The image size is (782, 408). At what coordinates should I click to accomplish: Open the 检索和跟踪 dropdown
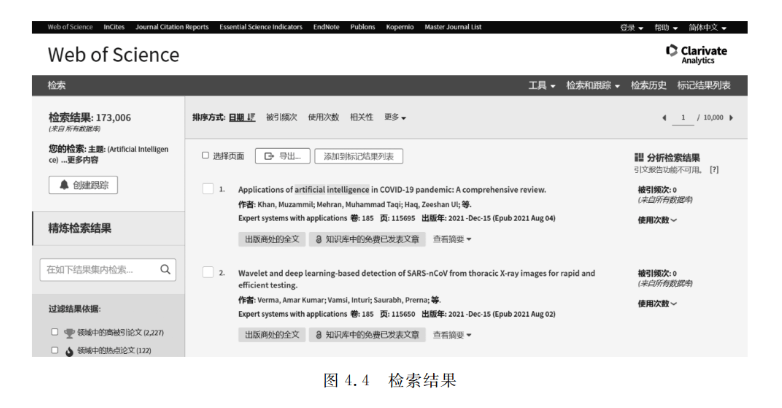(592, 85)
